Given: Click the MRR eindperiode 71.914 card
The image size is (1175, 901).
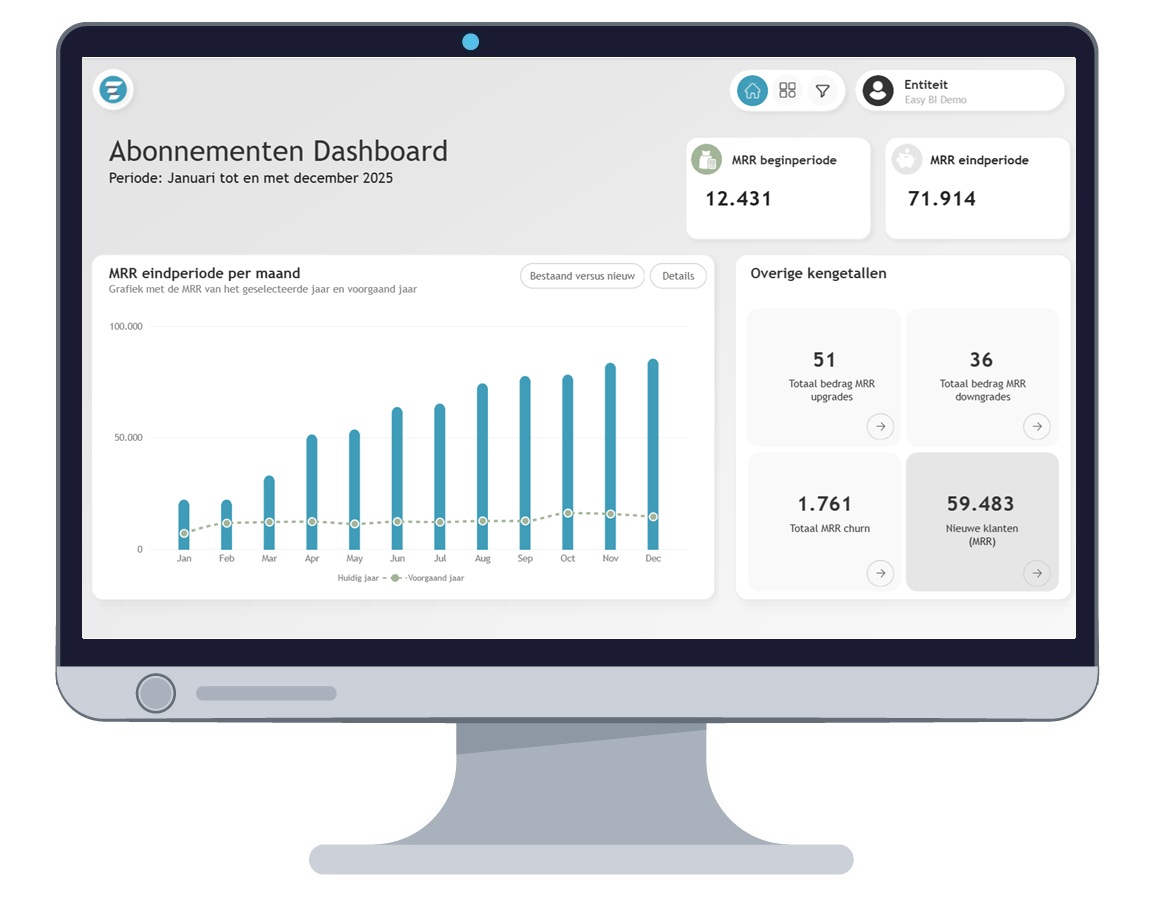Looking at the screenshot, I should click(977, 188).
